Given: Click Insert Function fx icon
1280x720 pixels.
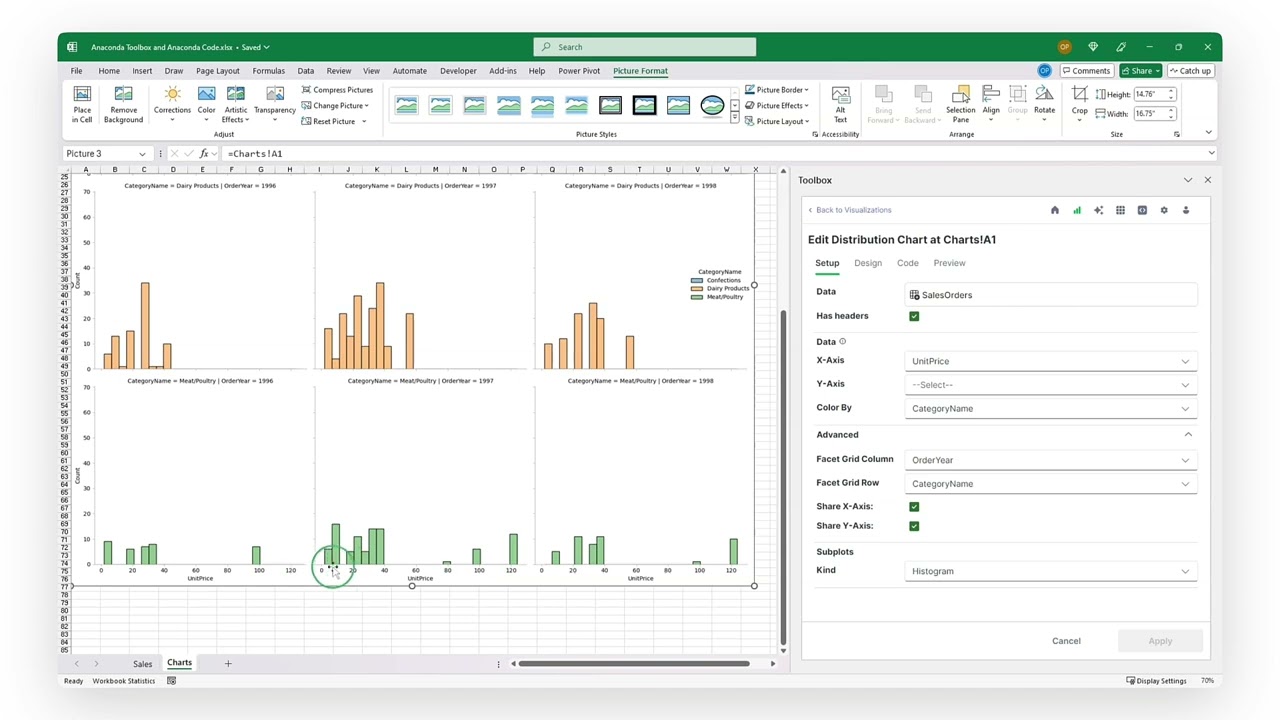Looking at the screenshot, I should click(204, 154).
